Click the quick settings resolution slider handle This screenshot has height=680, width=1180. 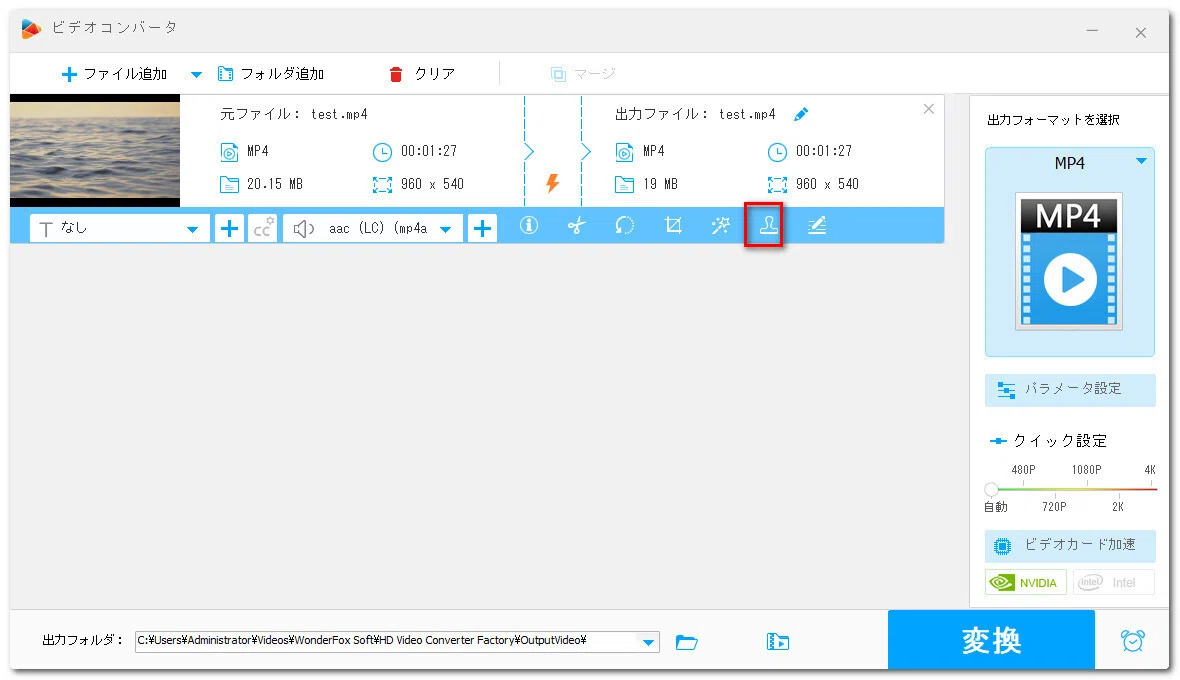(991, 490)
